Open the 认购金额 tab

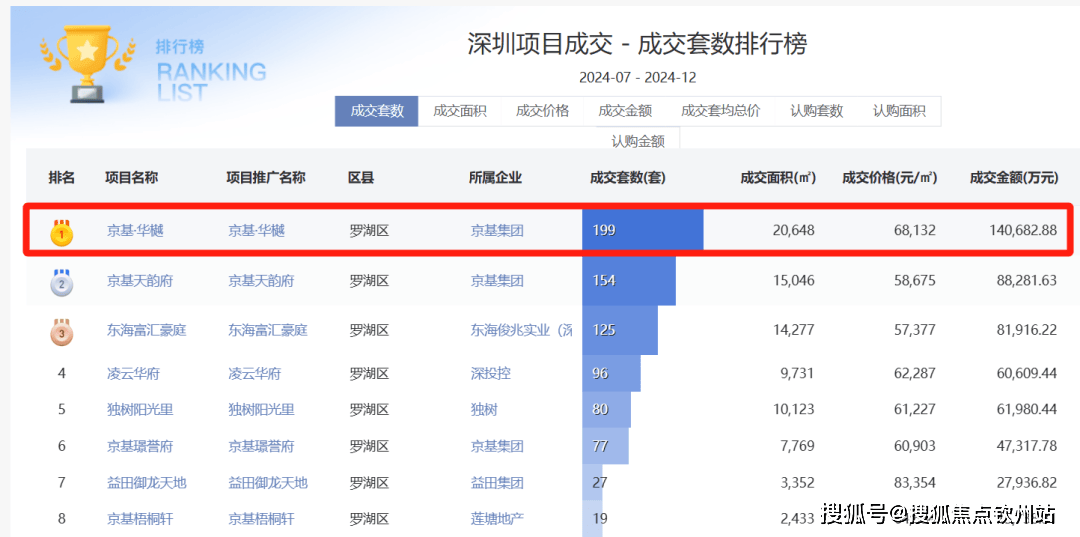point(638,140)
